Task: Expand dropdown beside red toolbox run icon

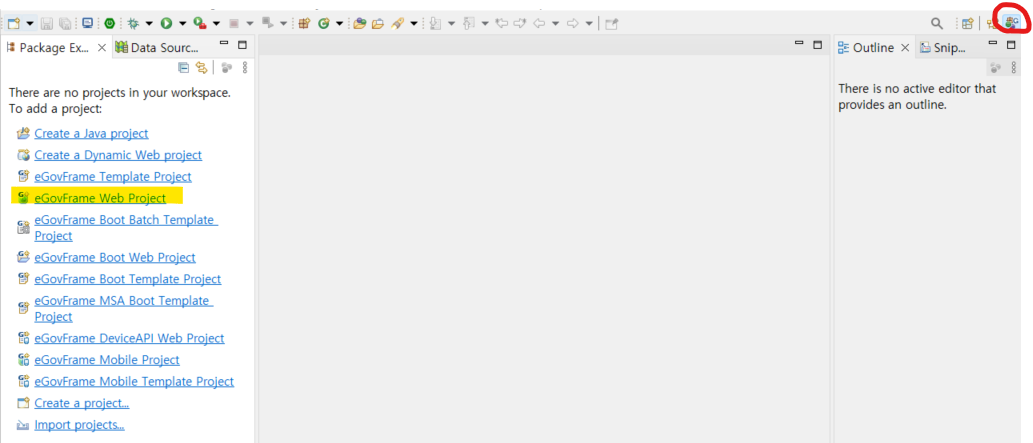Action: pos(216,23)
